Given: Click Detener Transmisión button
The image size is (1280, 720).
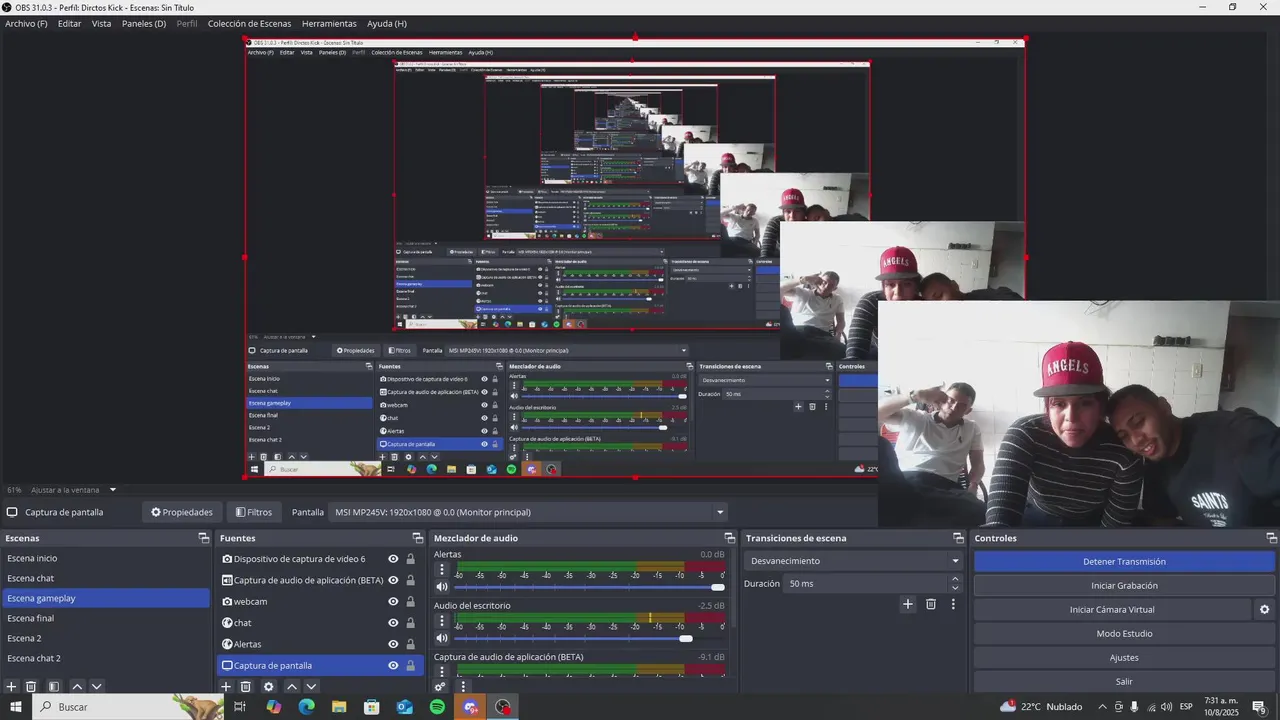Looking at the screenshot, I should (1124, 562).
